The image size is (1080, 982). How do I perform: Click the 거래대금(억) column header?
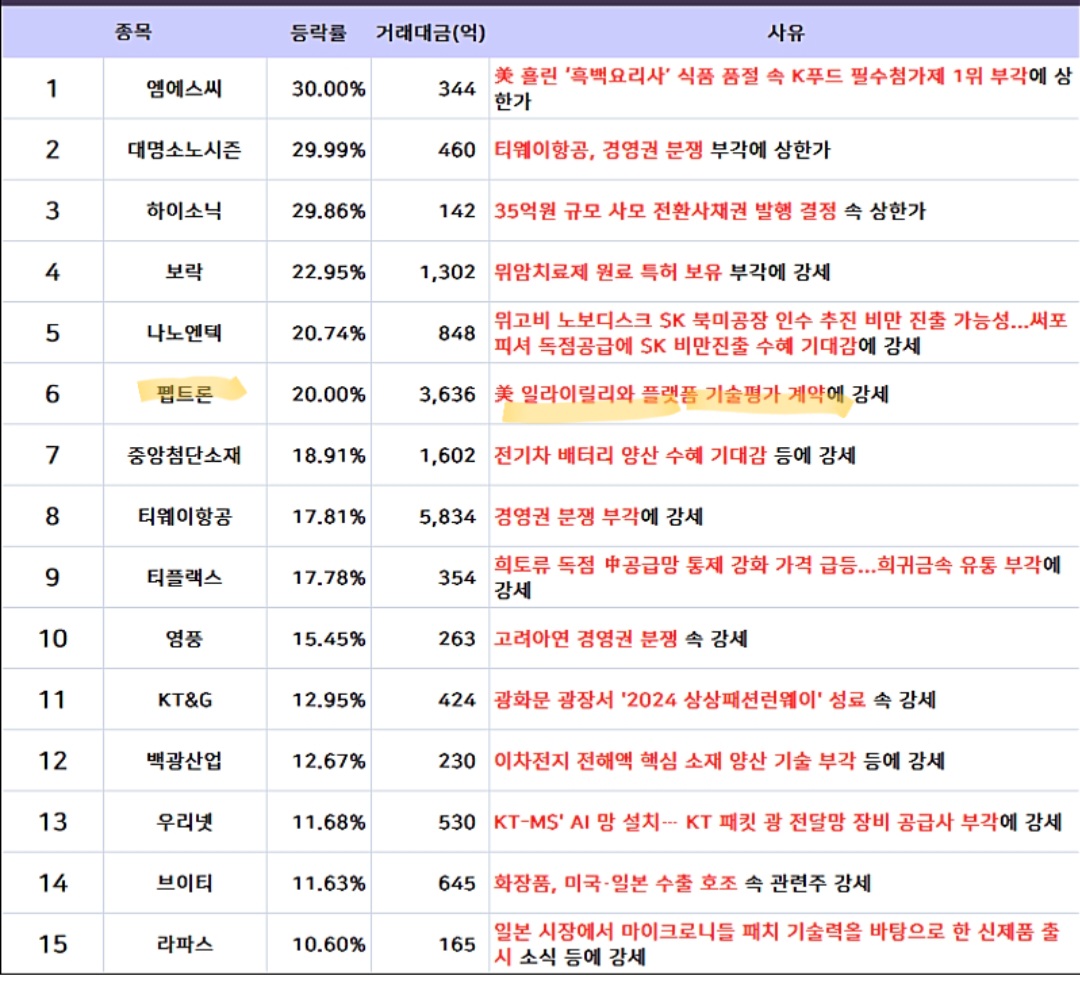pos(430,32)
